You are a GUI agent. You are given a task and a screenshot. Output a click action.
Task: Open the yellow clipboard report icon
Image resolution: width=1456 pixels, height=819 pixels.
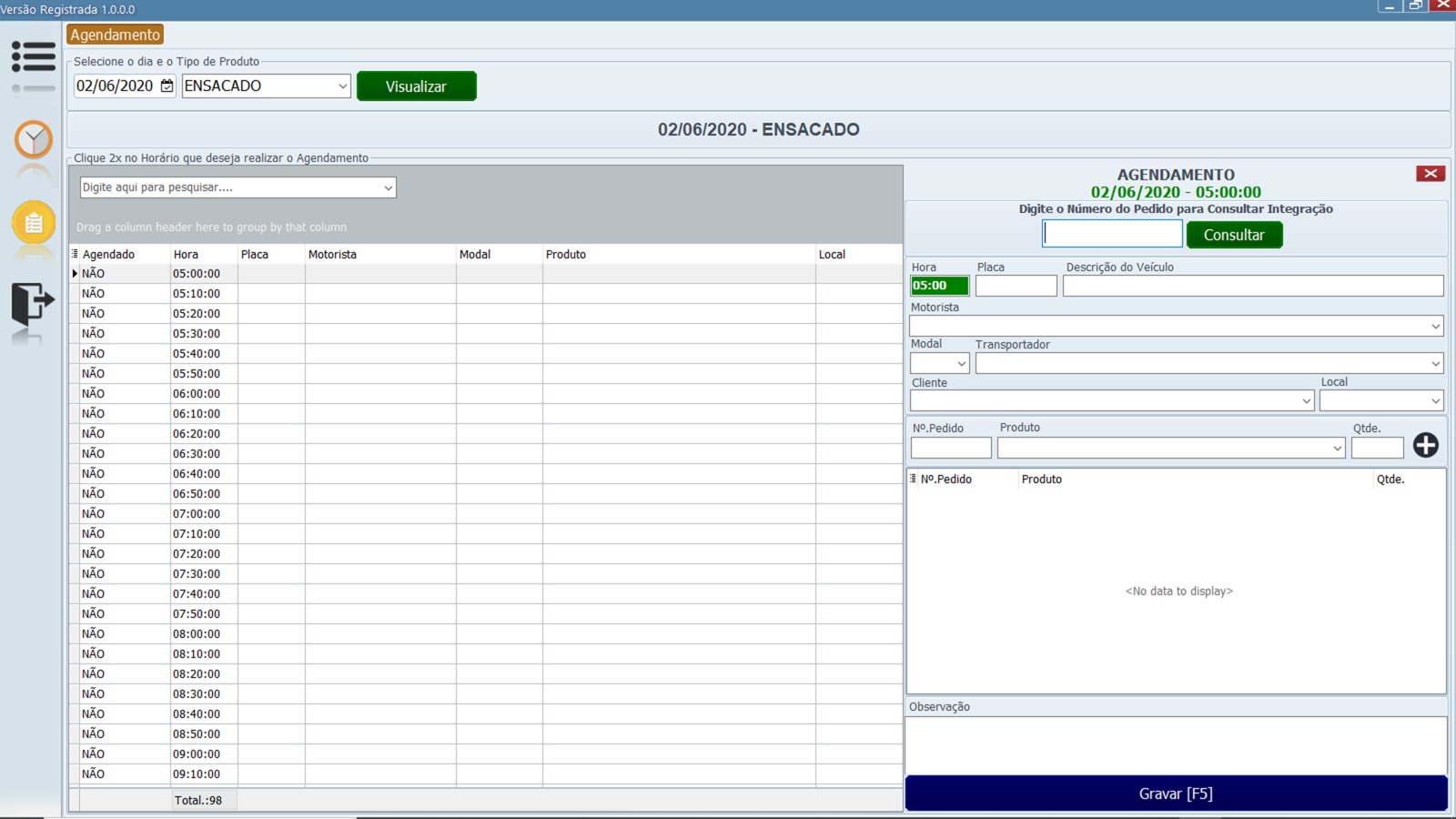(34, 222)
